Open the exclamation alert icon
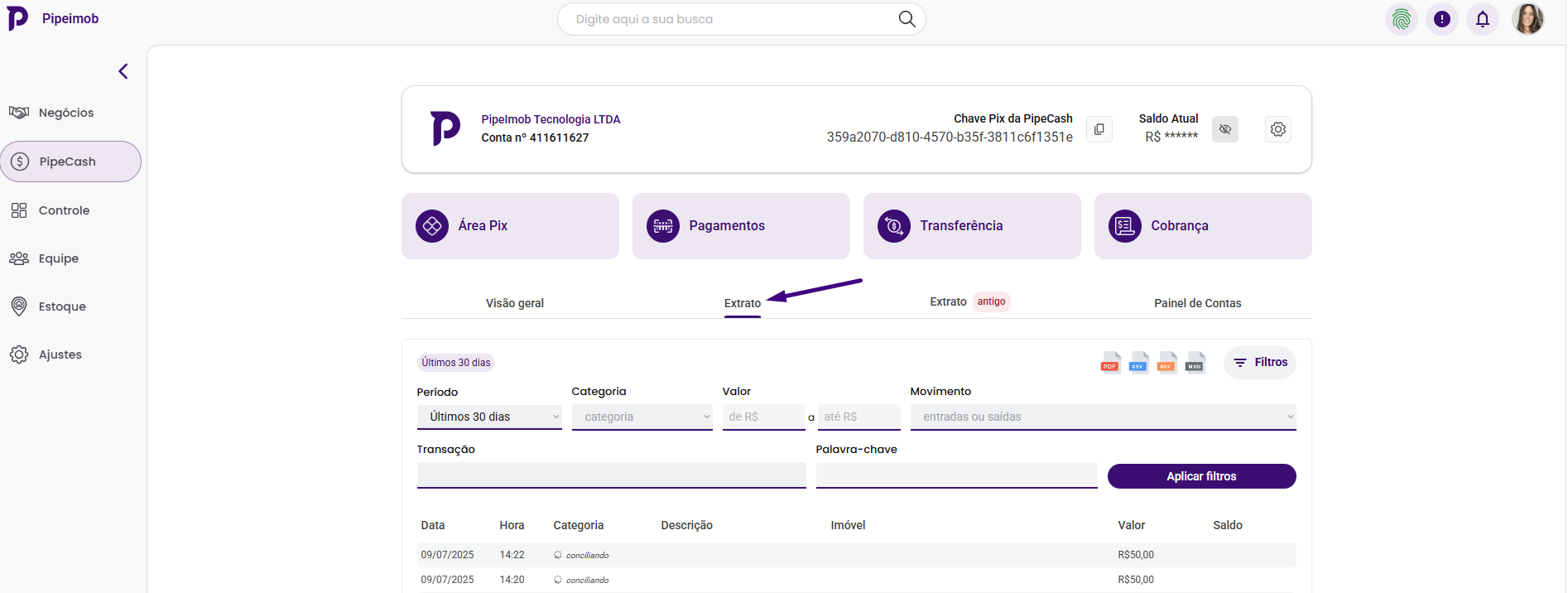Image resolution: width=1568 pixels, height=593 pixels. click(x=1441, y=19)
